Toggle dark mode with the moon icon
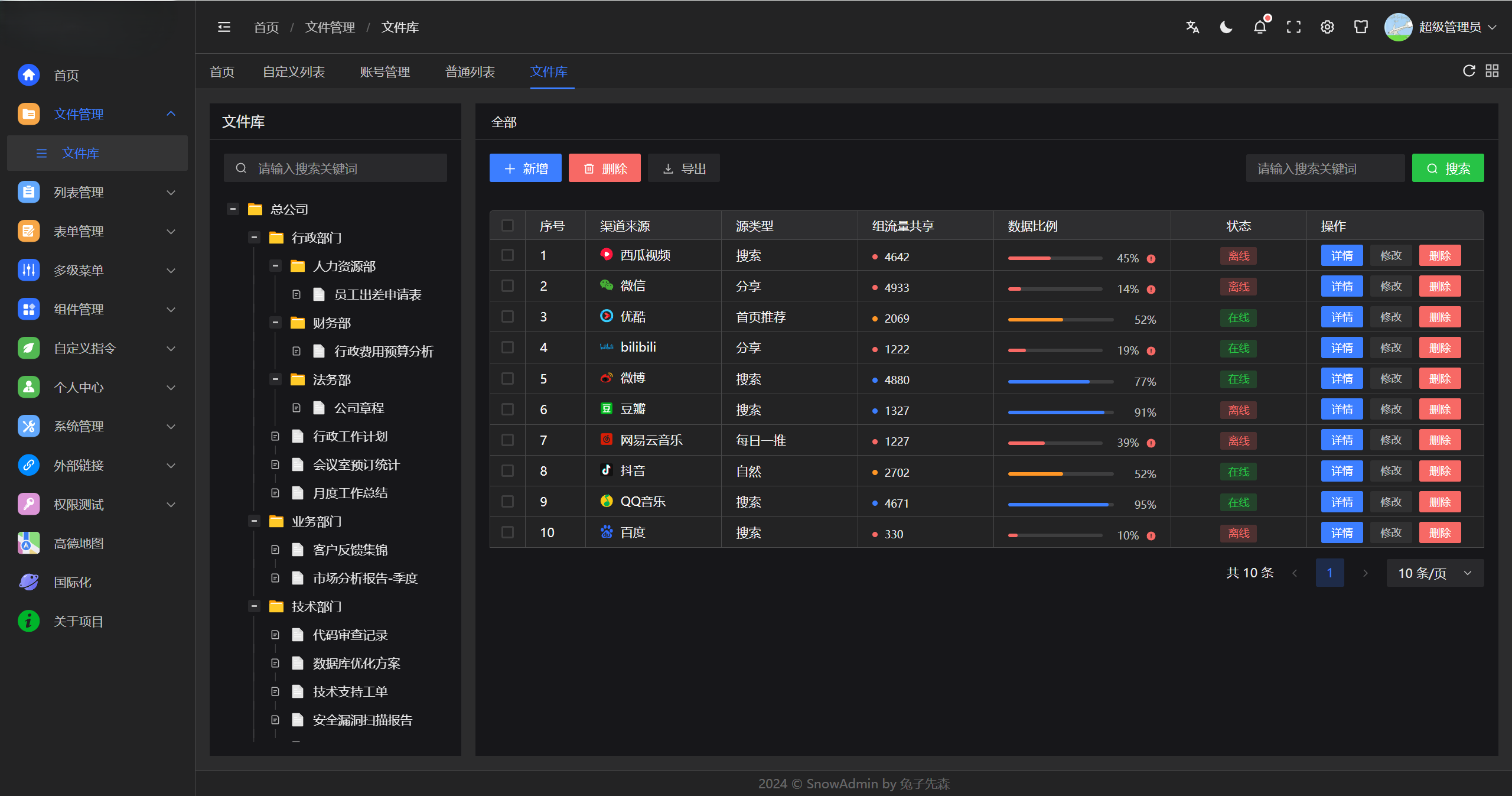This screenshot has width=1512, height=796. [1226, 27]
